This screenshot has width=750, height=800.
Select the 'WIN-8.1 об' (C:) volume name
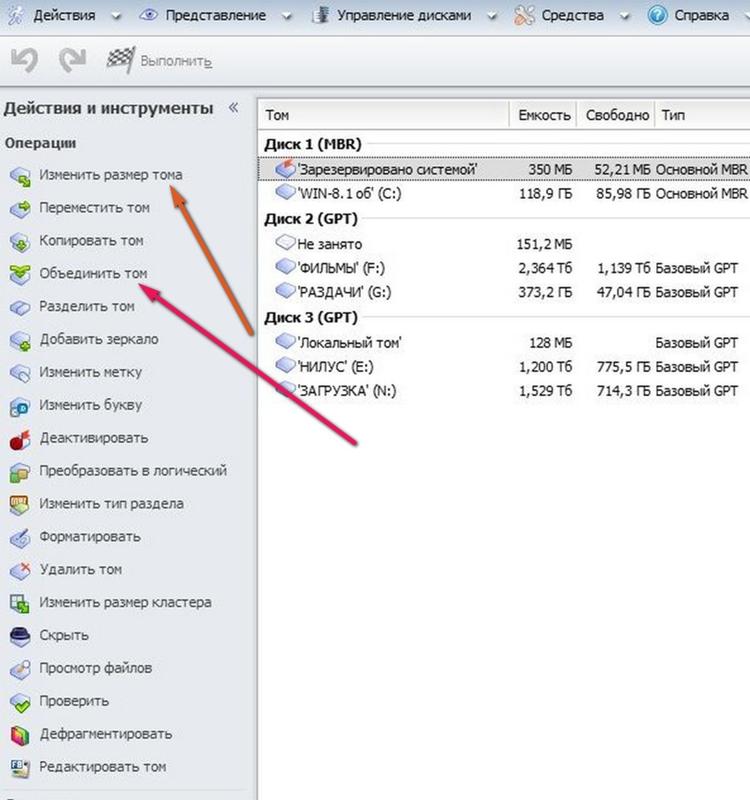click(349, 194)
